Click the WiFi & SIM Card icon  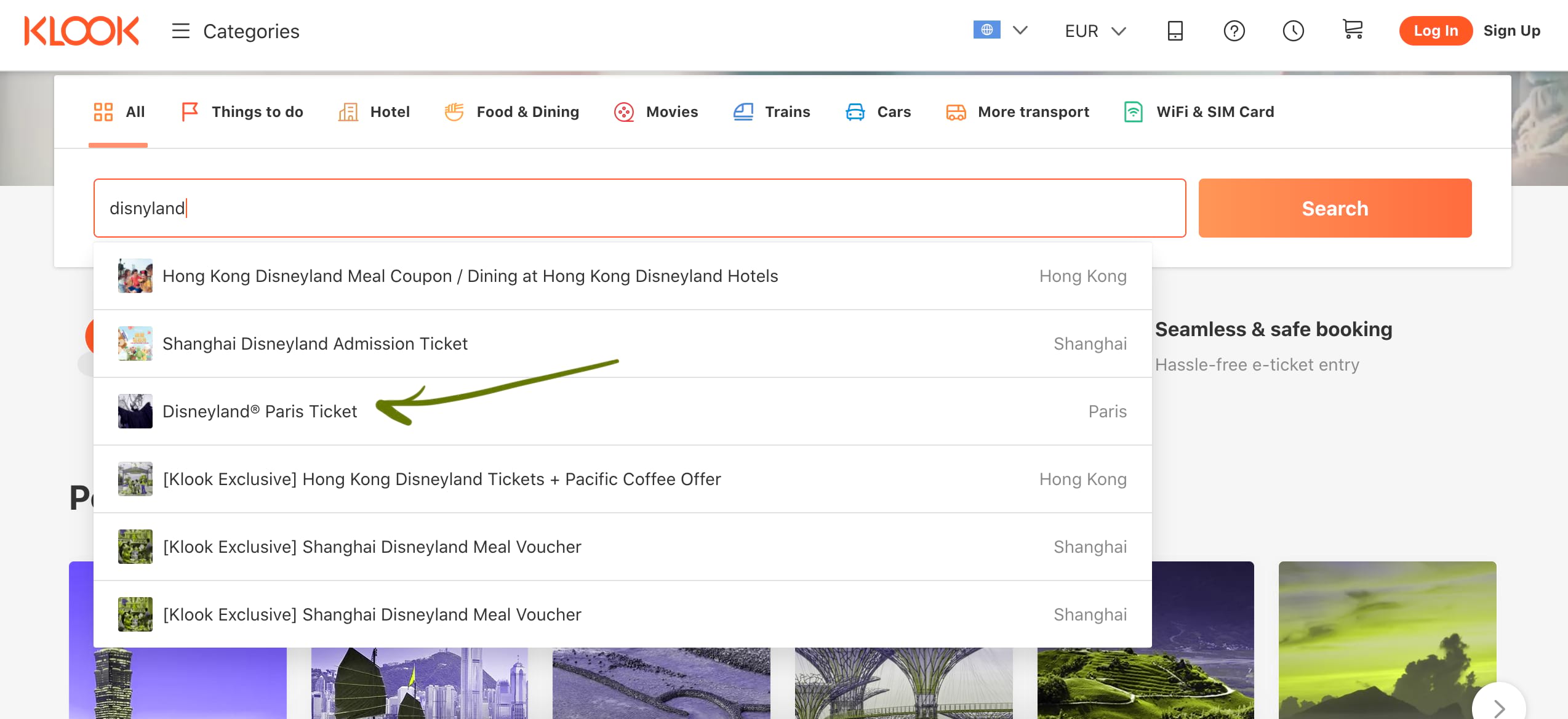pos(1134,112)
